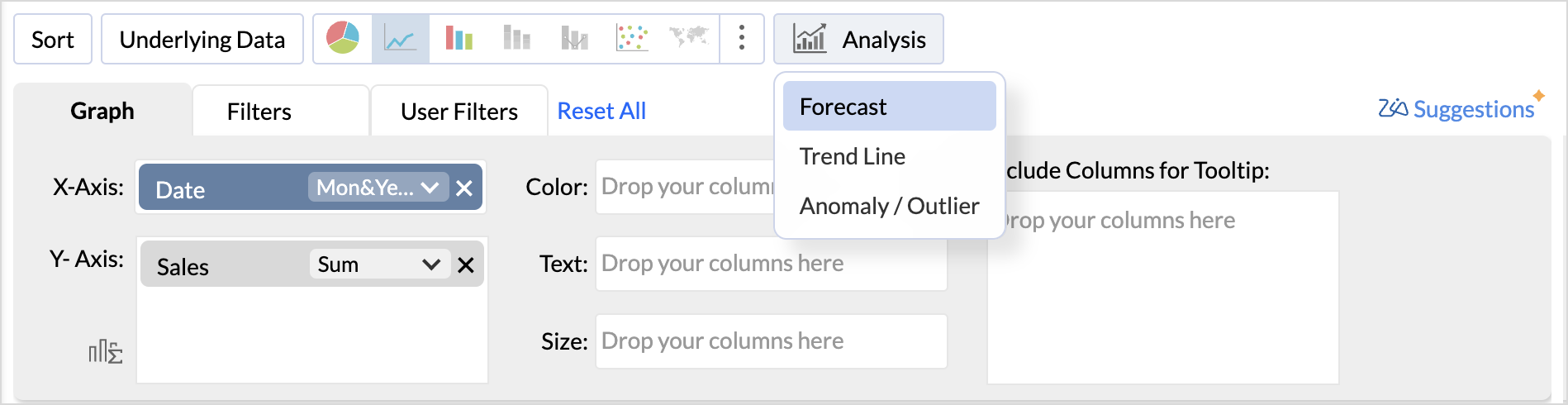Choose Forecast from the Analysis menu
The height and width of the screenshot is (405, 1568).
coord(890,107)
